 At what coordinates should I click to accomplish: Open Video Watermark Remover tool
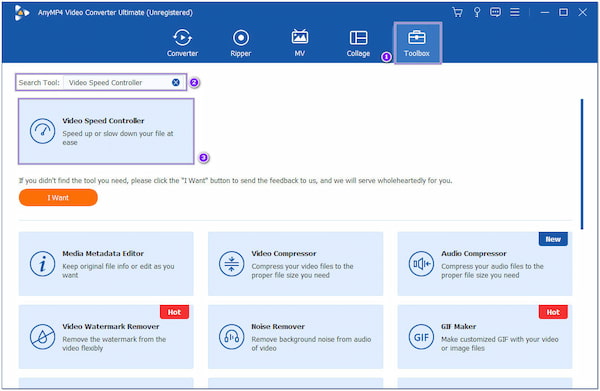106,337
